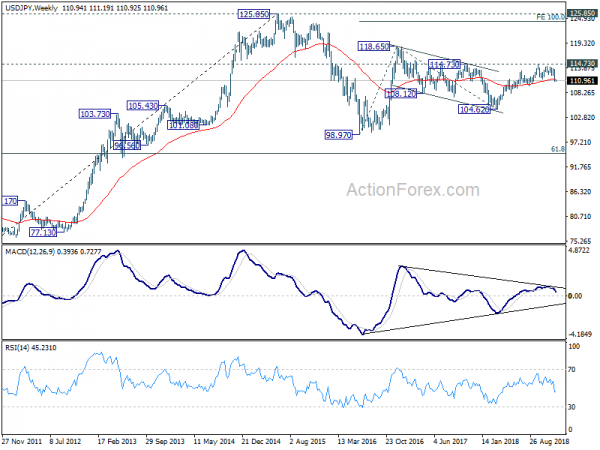
Task: Click the current price tag 110.961
Action: [582, 80]
